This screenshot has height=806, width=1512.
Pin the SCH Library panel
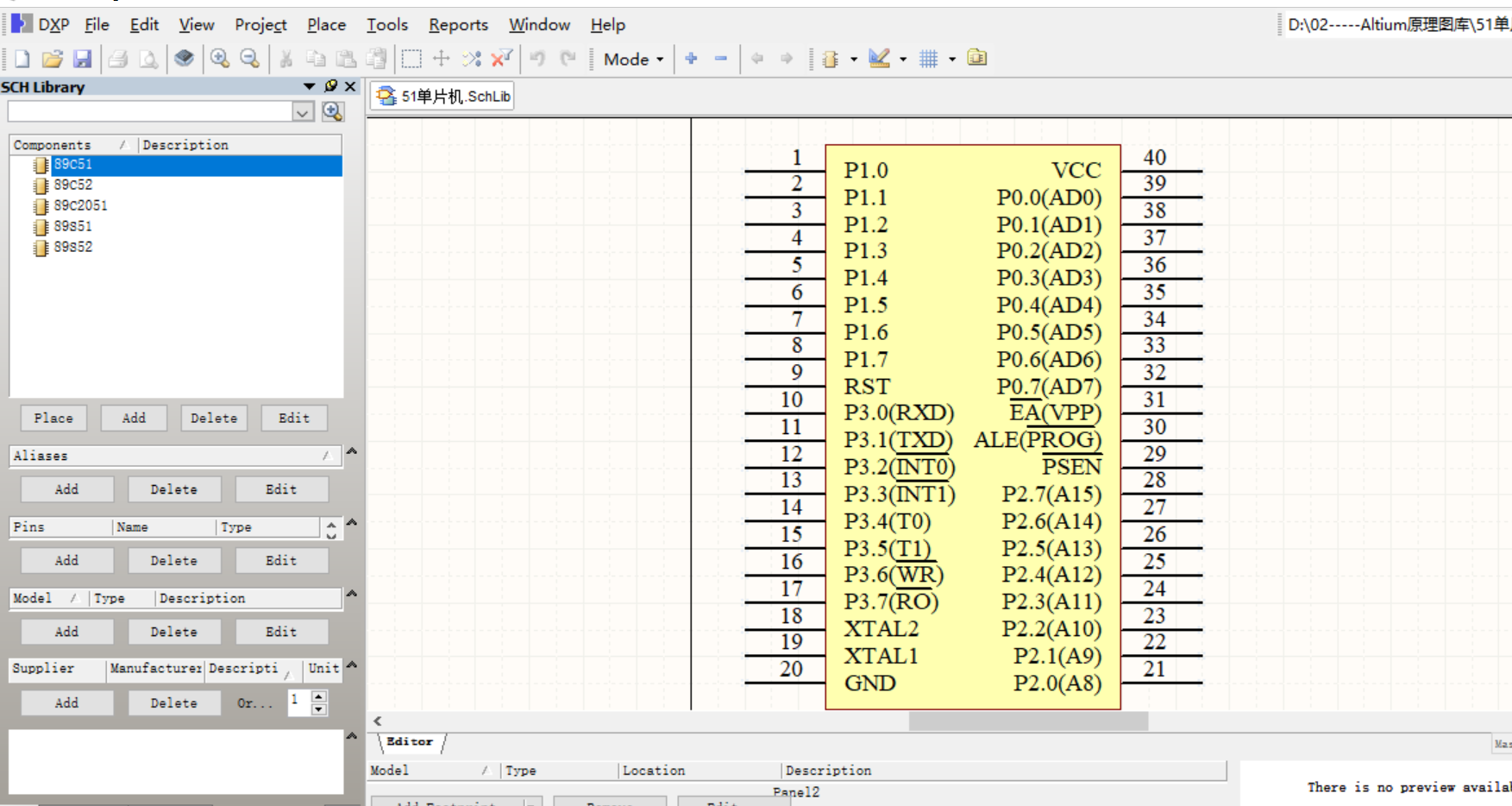coord(330,86)
